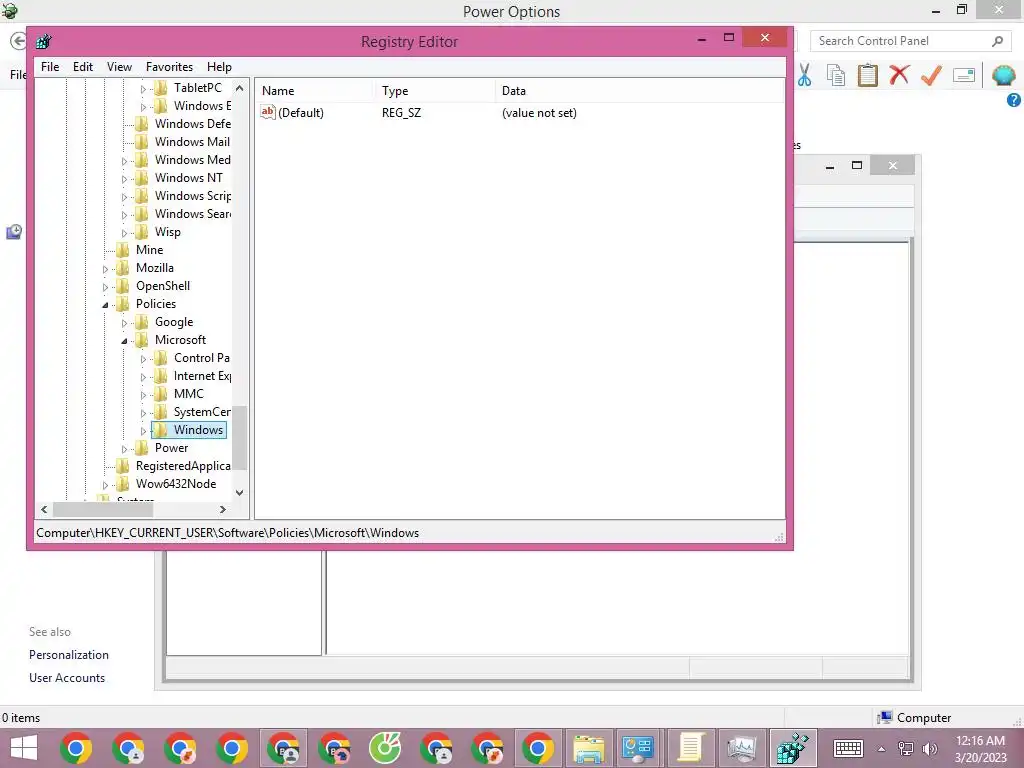Click the 'REG_SZ' type cell
The image size is (1024, 768).
[x=402, y=113]
